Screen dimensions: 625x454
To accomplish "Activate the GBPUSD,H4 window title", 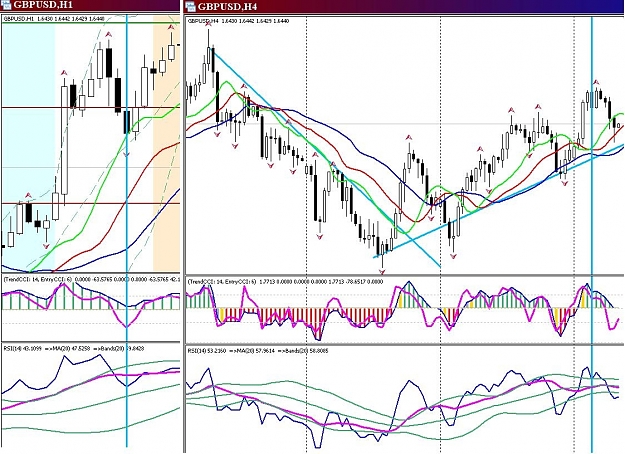I will (x=228, y=6).
